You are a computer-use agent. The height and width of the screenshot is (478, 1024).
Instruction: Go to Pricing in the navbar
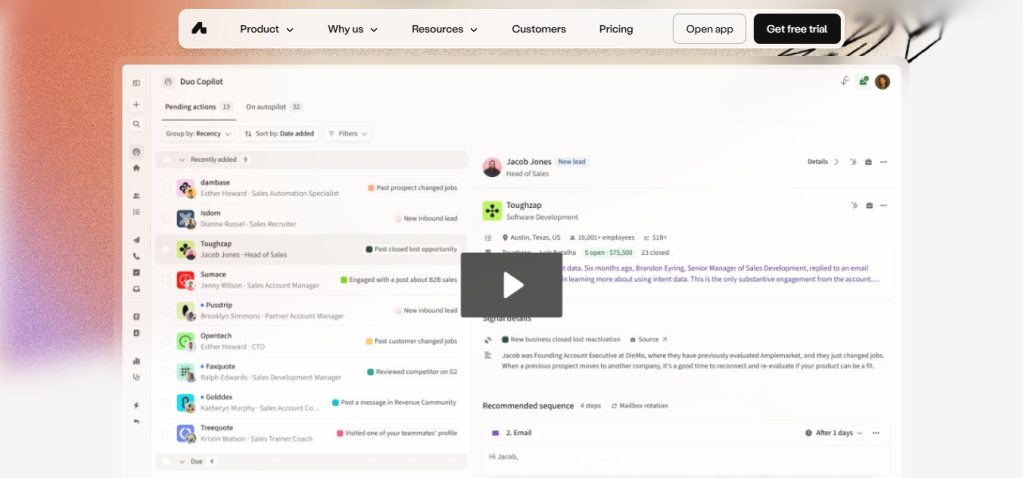pyautogui.click(x=616, y=29)
